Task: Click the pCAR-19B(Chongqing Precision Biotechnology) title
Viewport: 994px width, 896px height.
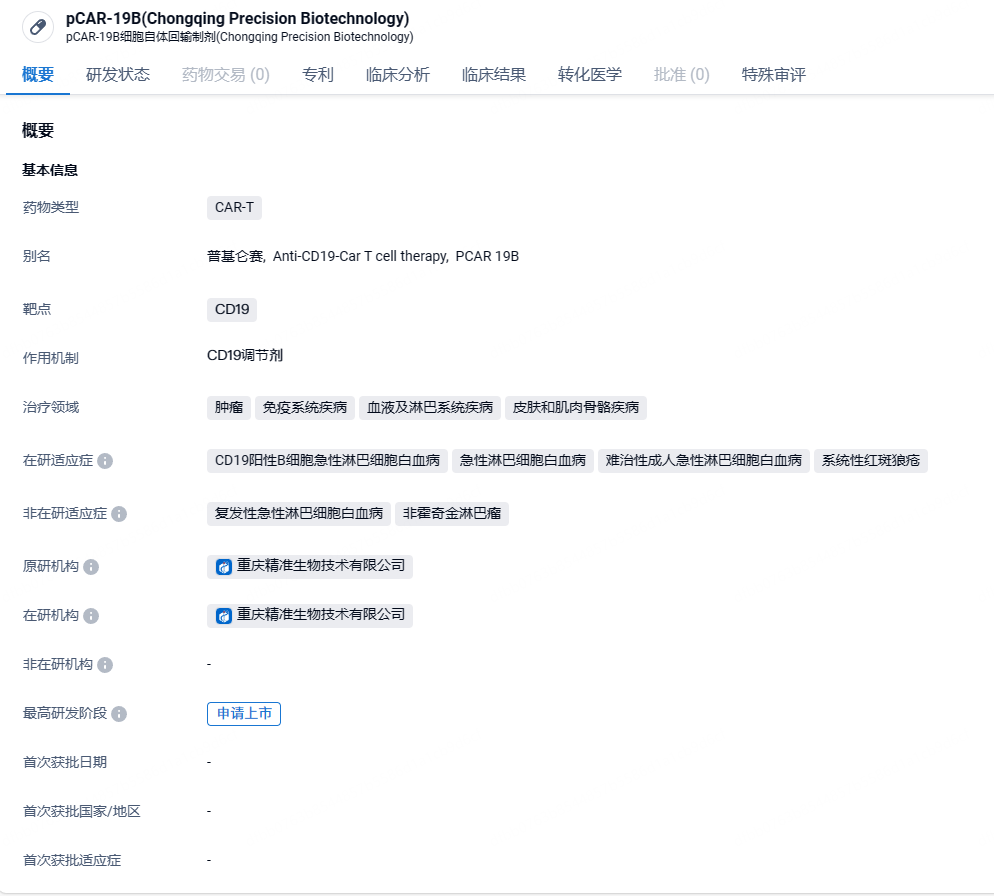Action: [x=238, y=18]
